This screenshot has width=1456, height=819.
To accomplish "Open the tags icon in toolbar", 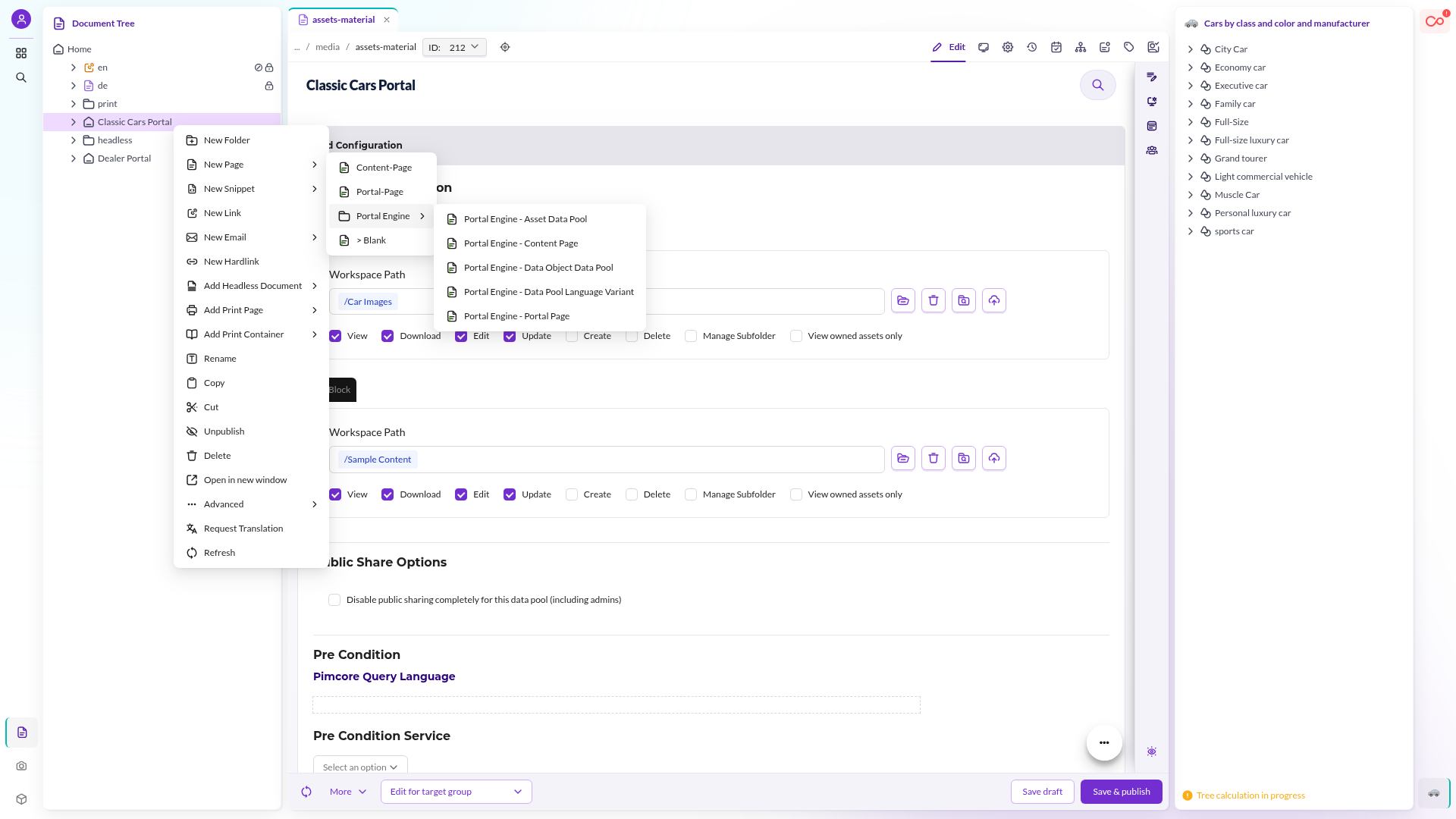I will click(1129, 47).
